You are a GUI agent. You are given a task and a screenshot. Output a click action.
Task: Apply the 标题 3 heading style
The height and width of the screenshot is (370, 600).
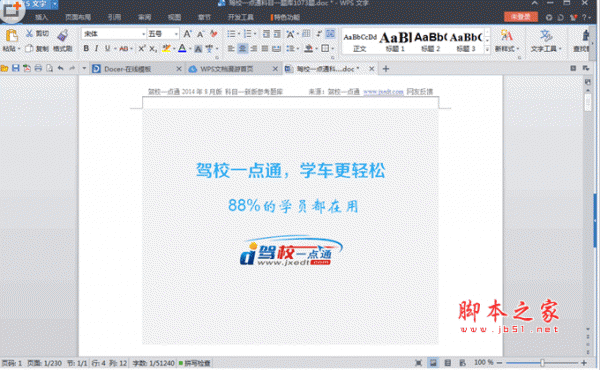[465, 42]
